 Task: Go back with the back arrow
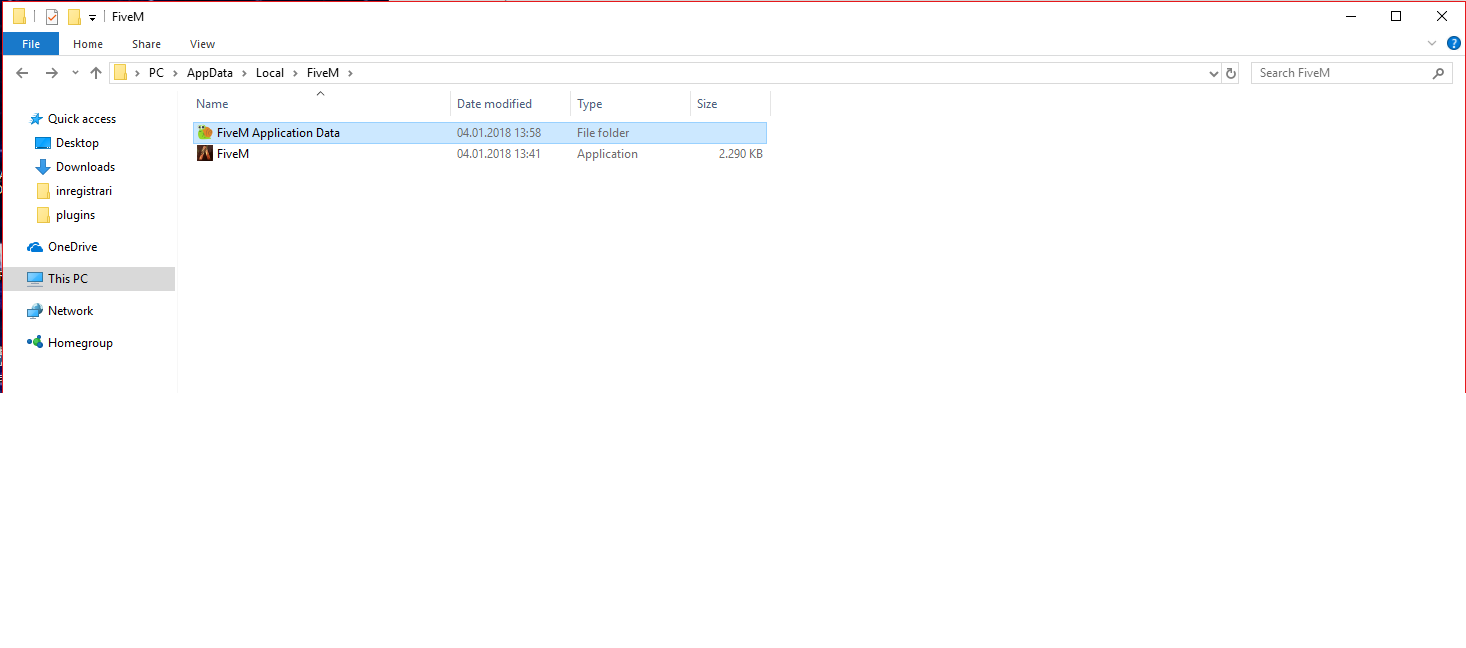coord(22,73)
